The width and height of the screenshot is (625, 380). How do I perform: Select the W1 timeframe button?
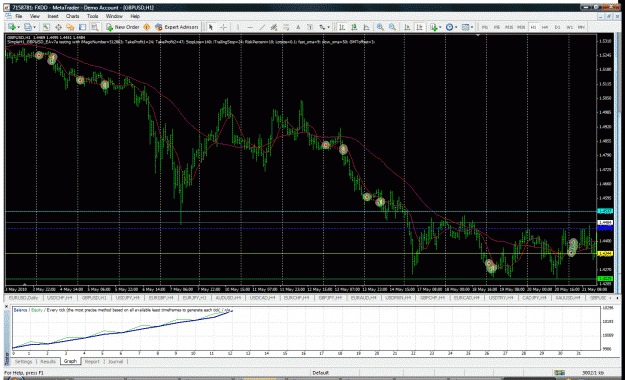coord(570,27)
